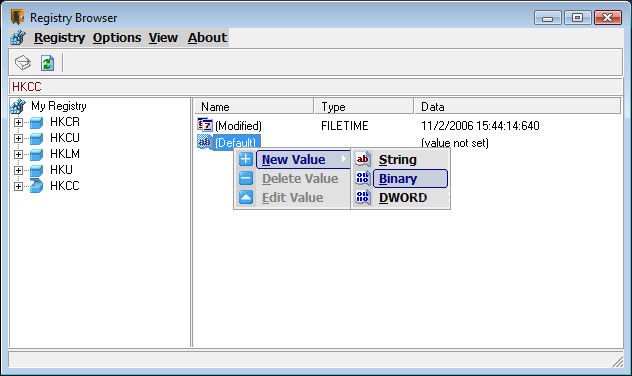The image size is (632, 376).
Task: Click the 11/2/2006 15:44:14:640 data cell
Action: pos(480,126)
